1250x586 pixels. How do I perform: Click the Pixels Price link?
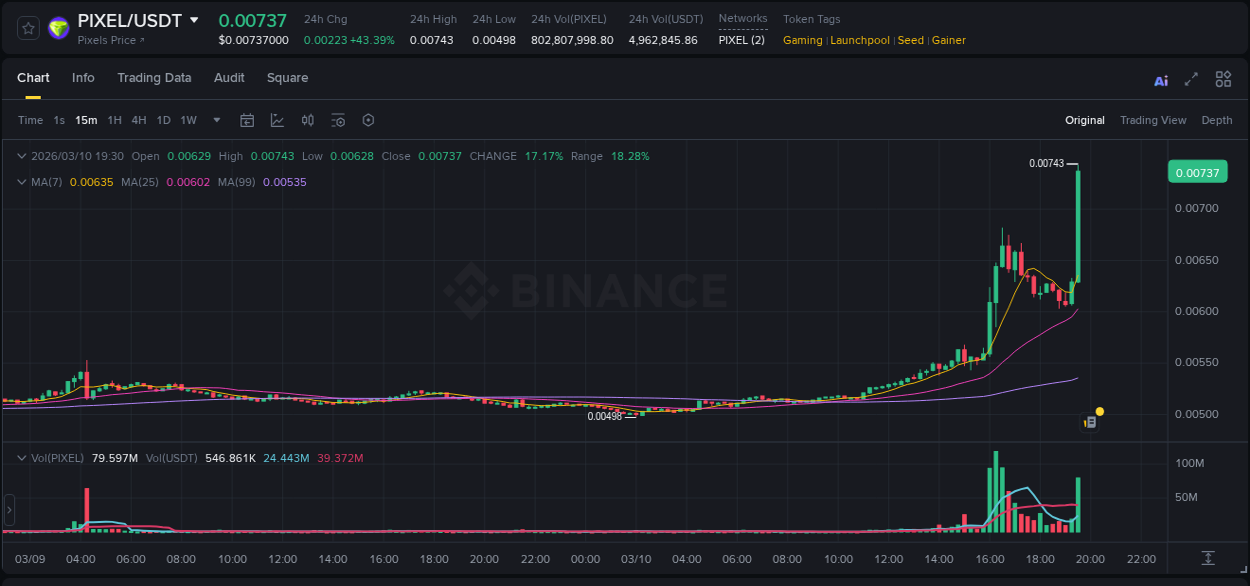coord(105,40)
